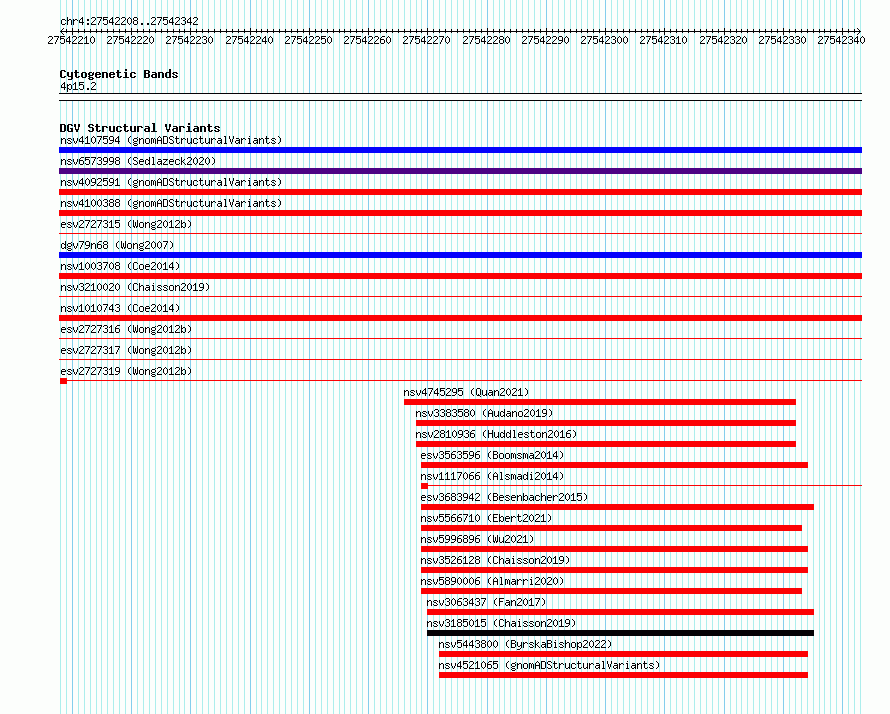Open variant nsv6573998 (Sedlazeck2020) label
The width and height of the screenshot is (890, 714).
(138, 161)
